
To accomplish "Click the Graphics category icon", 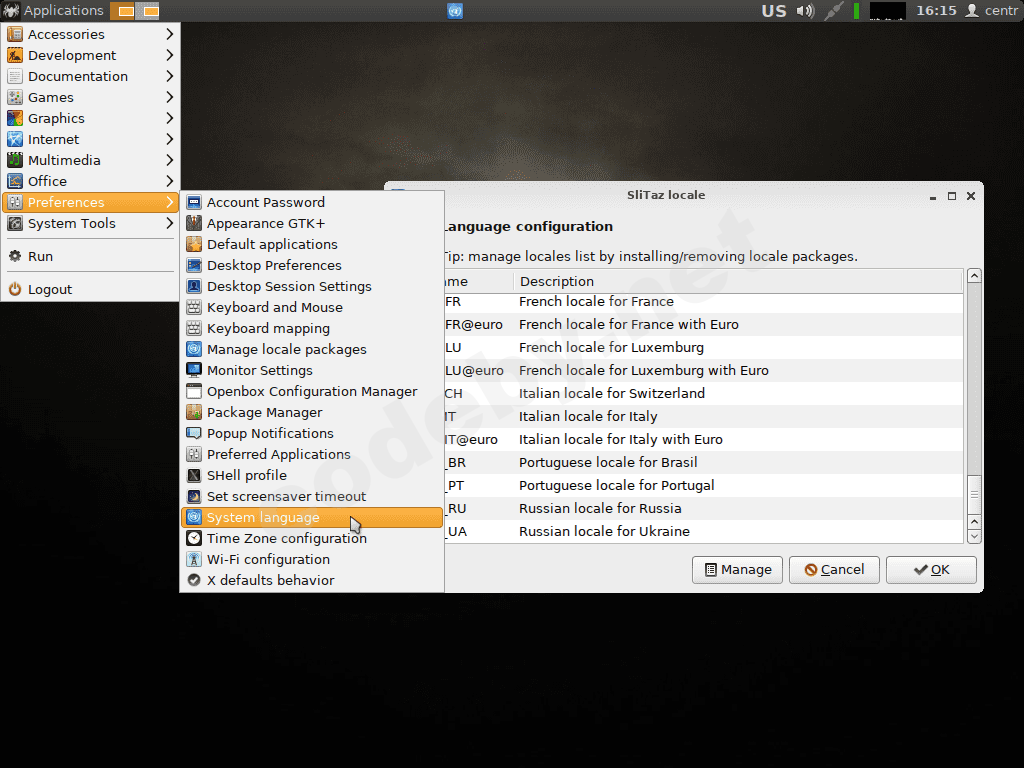I will tap(14, 118).
